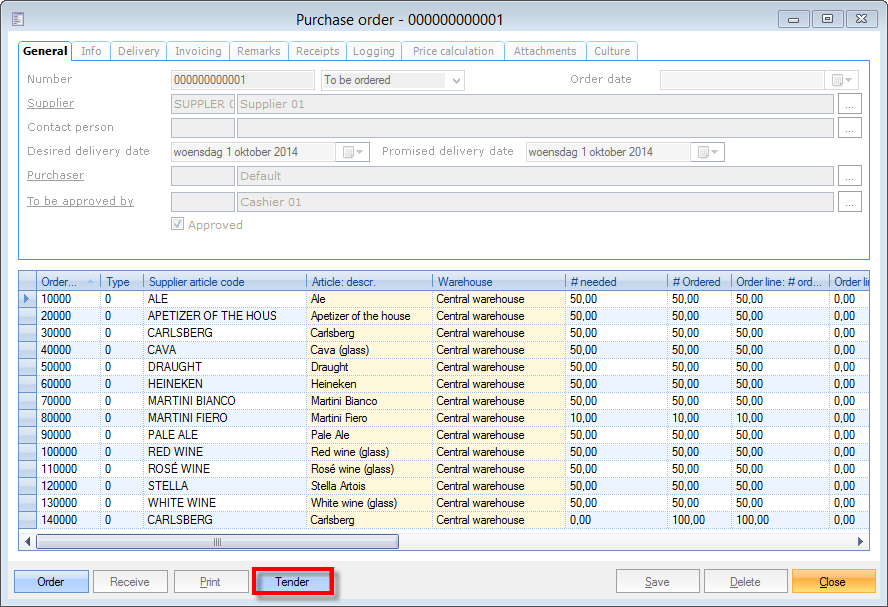This screenshot has height=607, width=888.
Task: Click the Contact person lookup ellipsis button
Action: click(x=849, y=128)
